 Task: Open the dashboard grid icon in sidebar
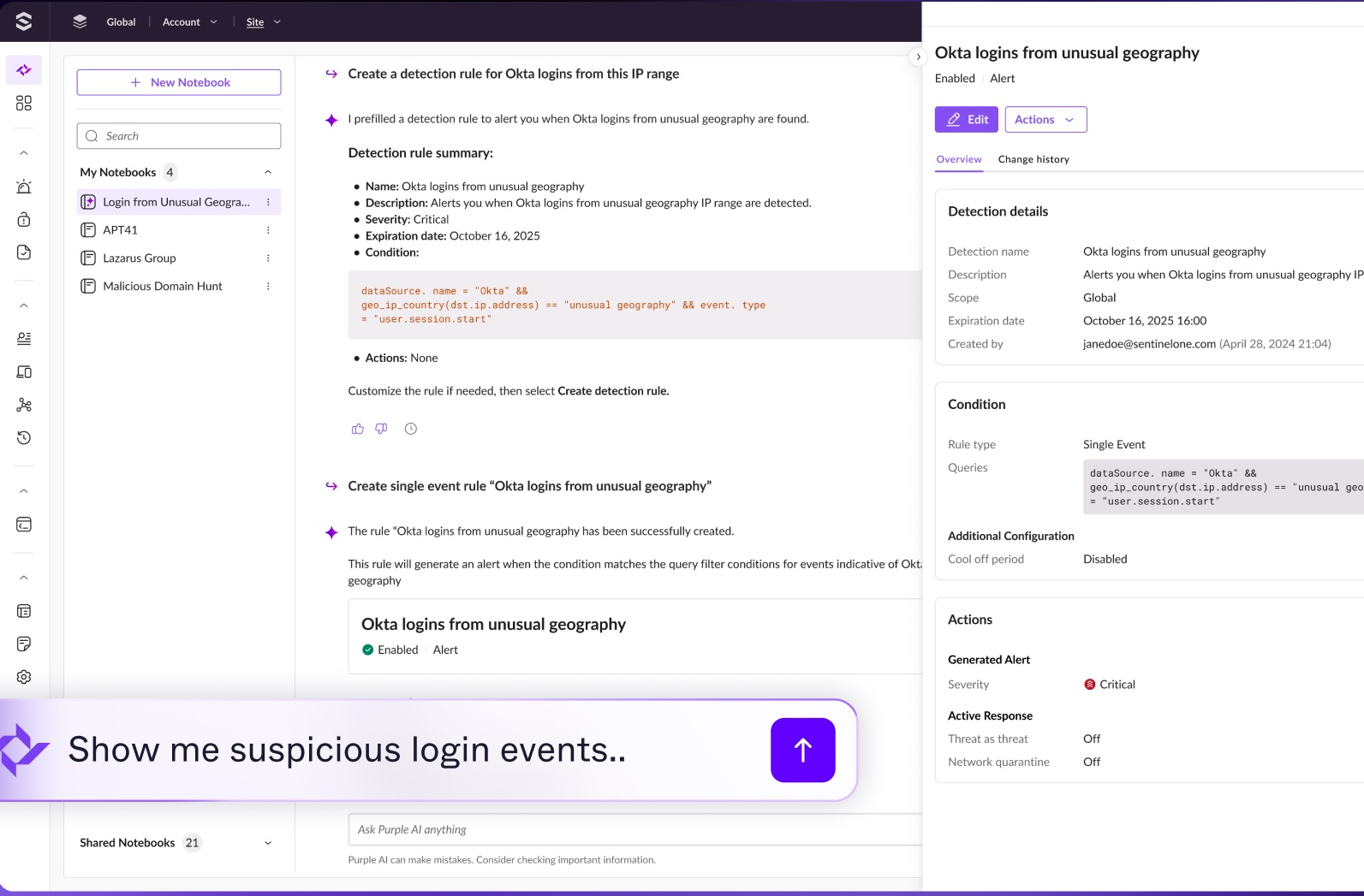coord(24,103)
